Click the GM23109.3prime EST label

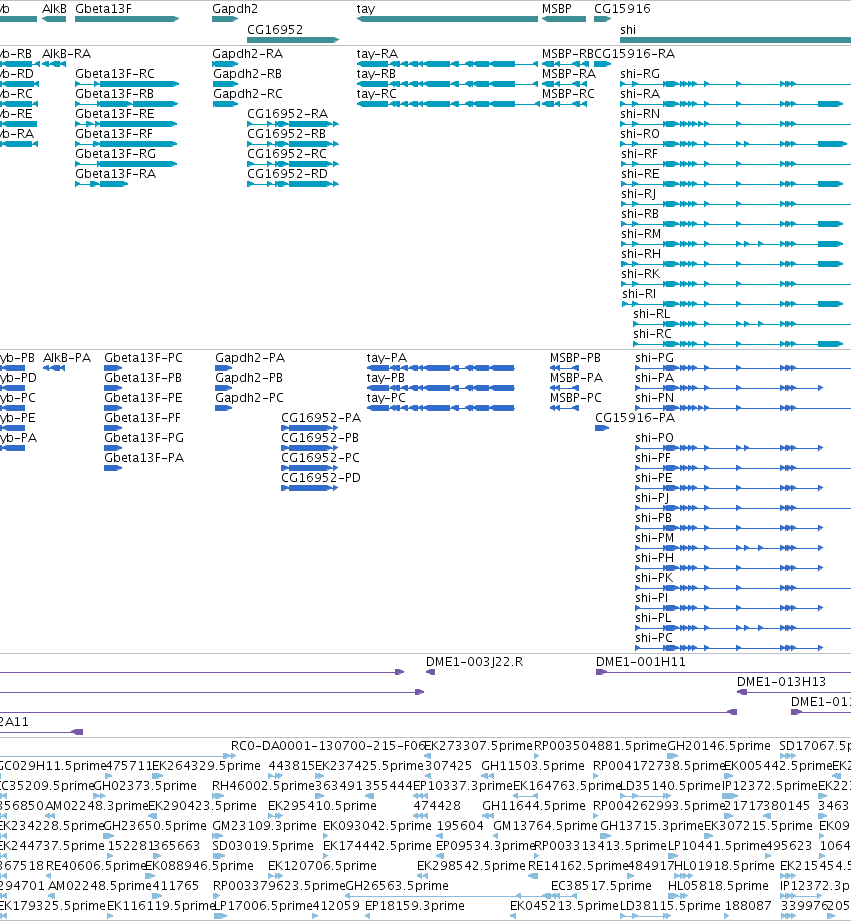(x=264, y=826)
